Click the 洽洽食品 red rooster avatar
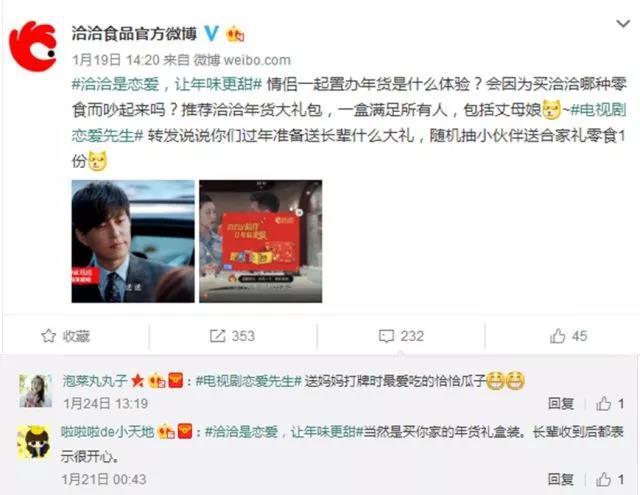The width and height of the screenshot is (640, 495). tap(33, 47)
